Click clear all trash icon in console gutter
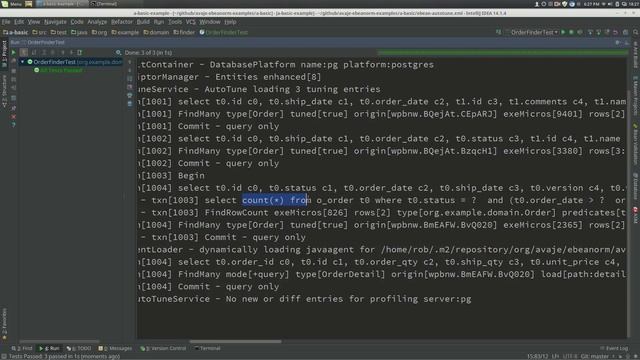Image resolution: width=640 pixels, height=360 pixels. point(130,104)
